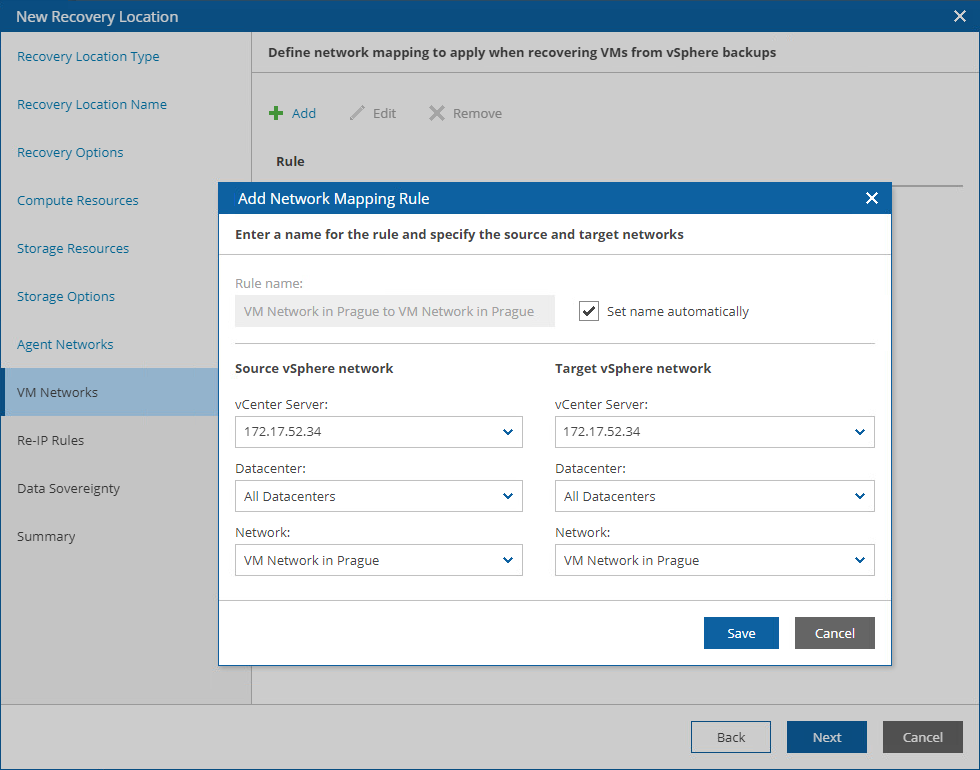This screenshot has width=980, height=770.
Task: Open target Network dropdown
Action: coord(714,560)
